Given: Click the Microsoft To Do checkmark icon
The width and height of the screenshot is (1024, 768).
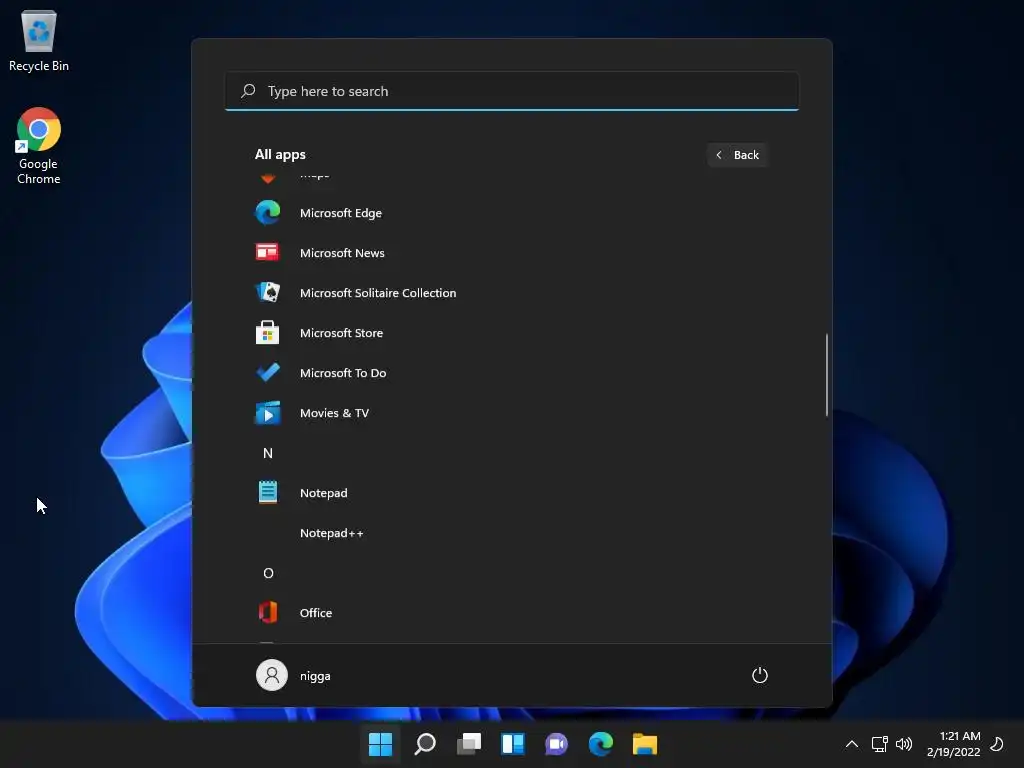Looking at the screenshot, I should pos(268,372).
